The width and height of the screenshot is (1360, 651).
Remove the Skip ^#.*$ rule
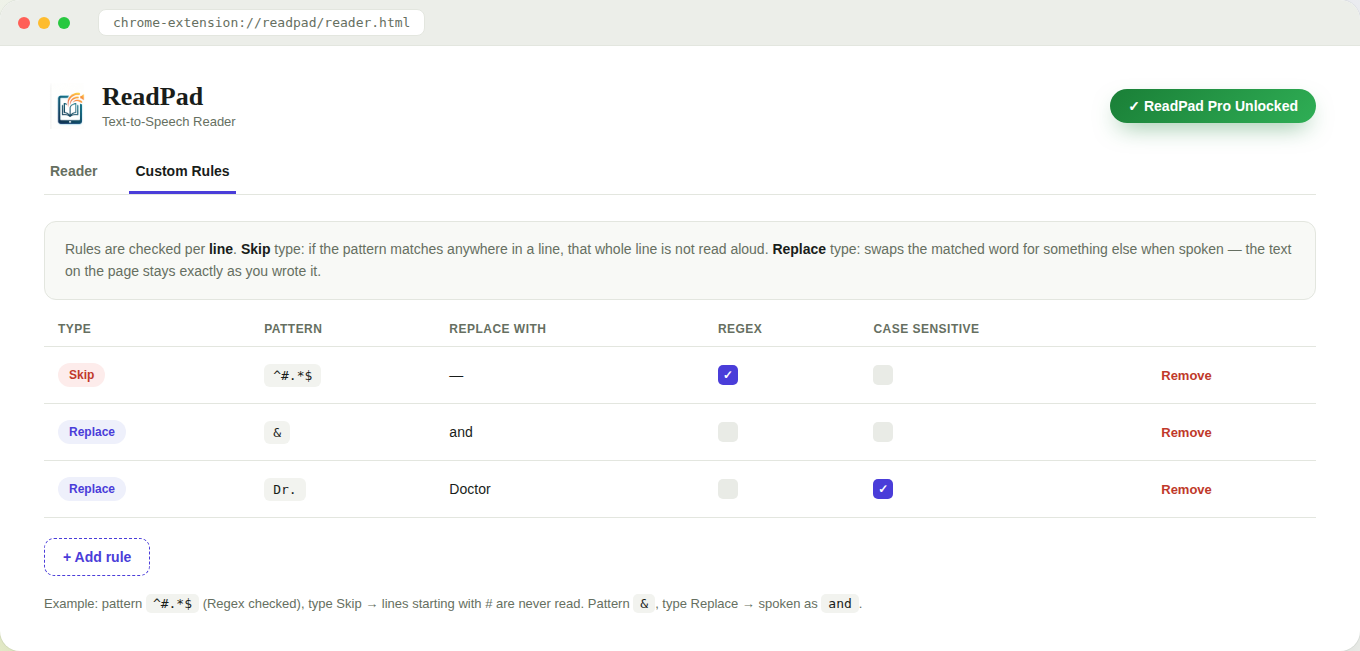(1186, 376)
